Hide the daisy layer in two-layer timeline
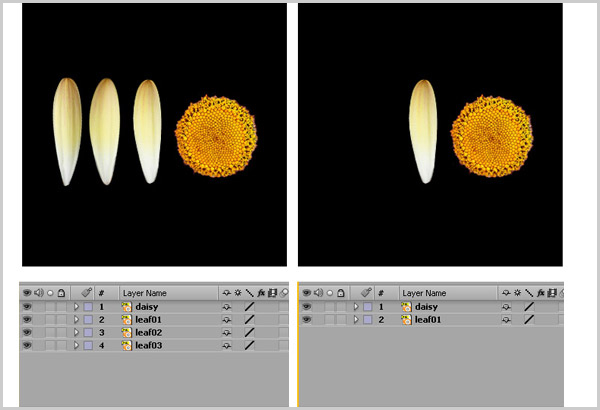Image resolution: width=600 pixels, height=410 pixels. coord(307,307)
